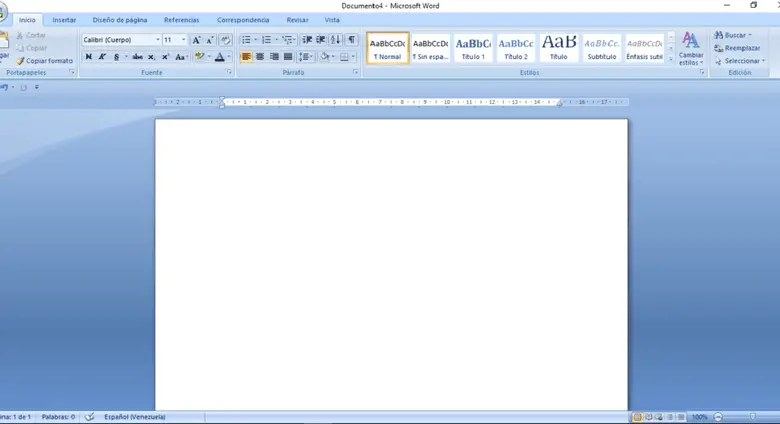Open the Seleccionar dropdown
The height and width of the screenshot is (424, 780).
point(740,61)
